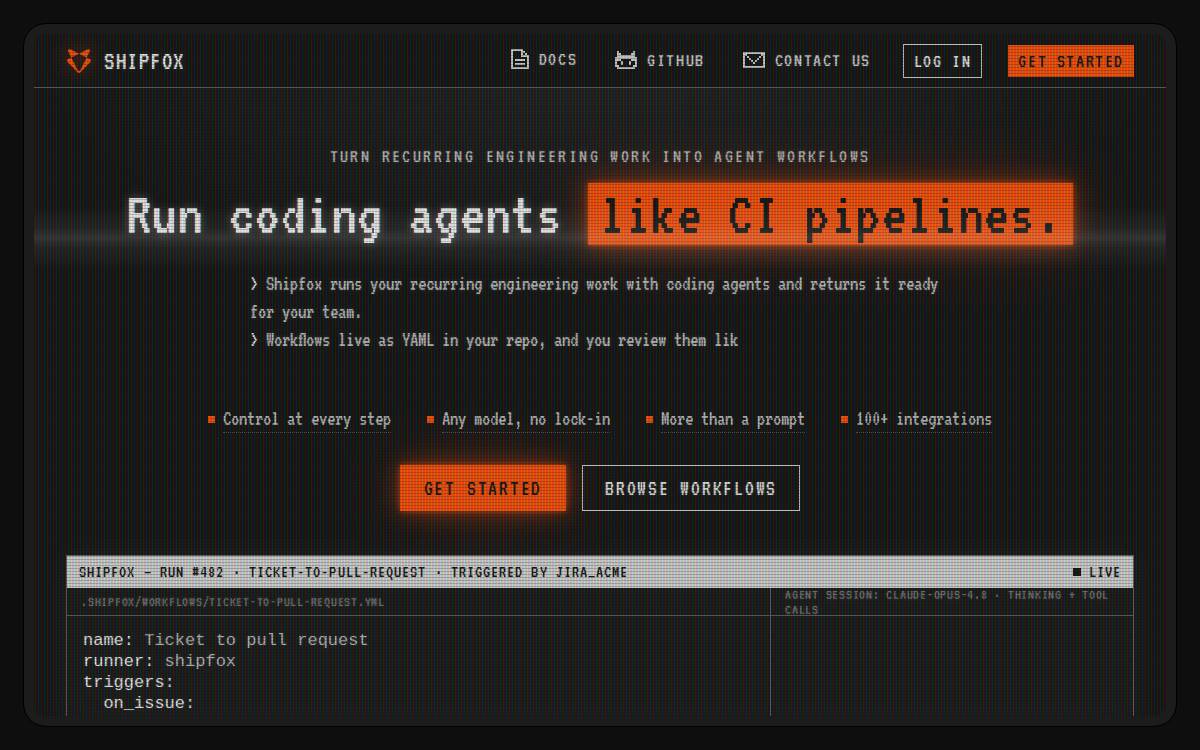Click the Docs document icon
The width and height of the screenshot is (1200, 750).
(520, 60)
